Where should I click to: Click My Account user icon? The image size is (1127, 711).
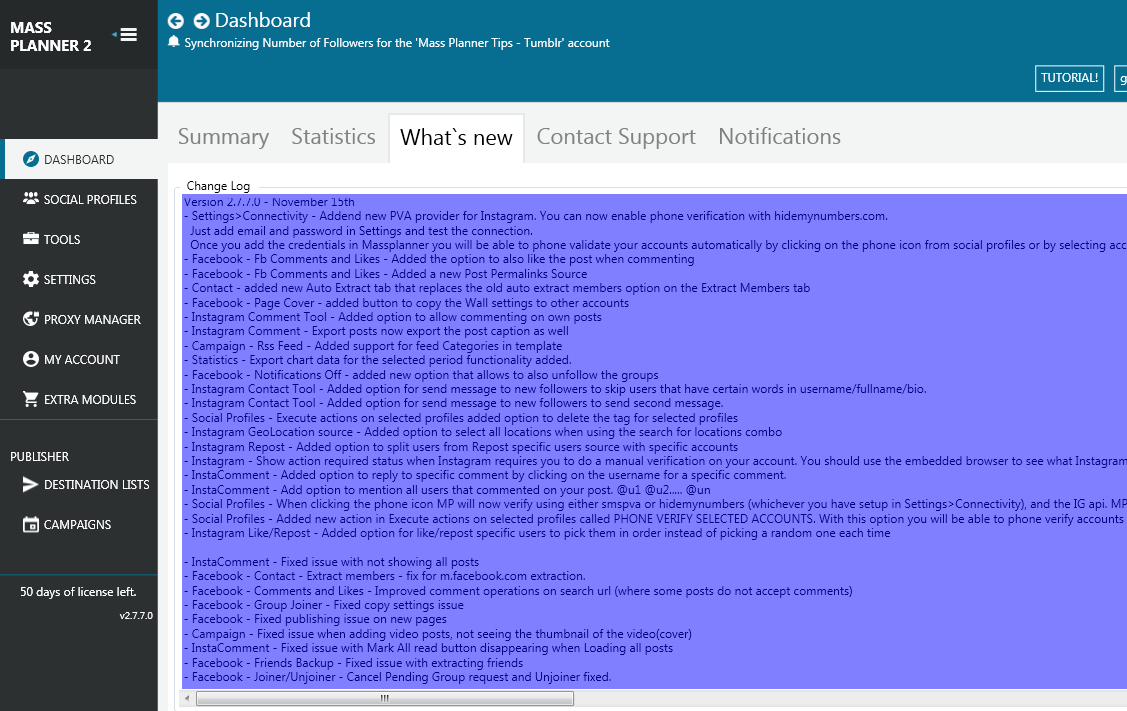click(x=30, y=360)
